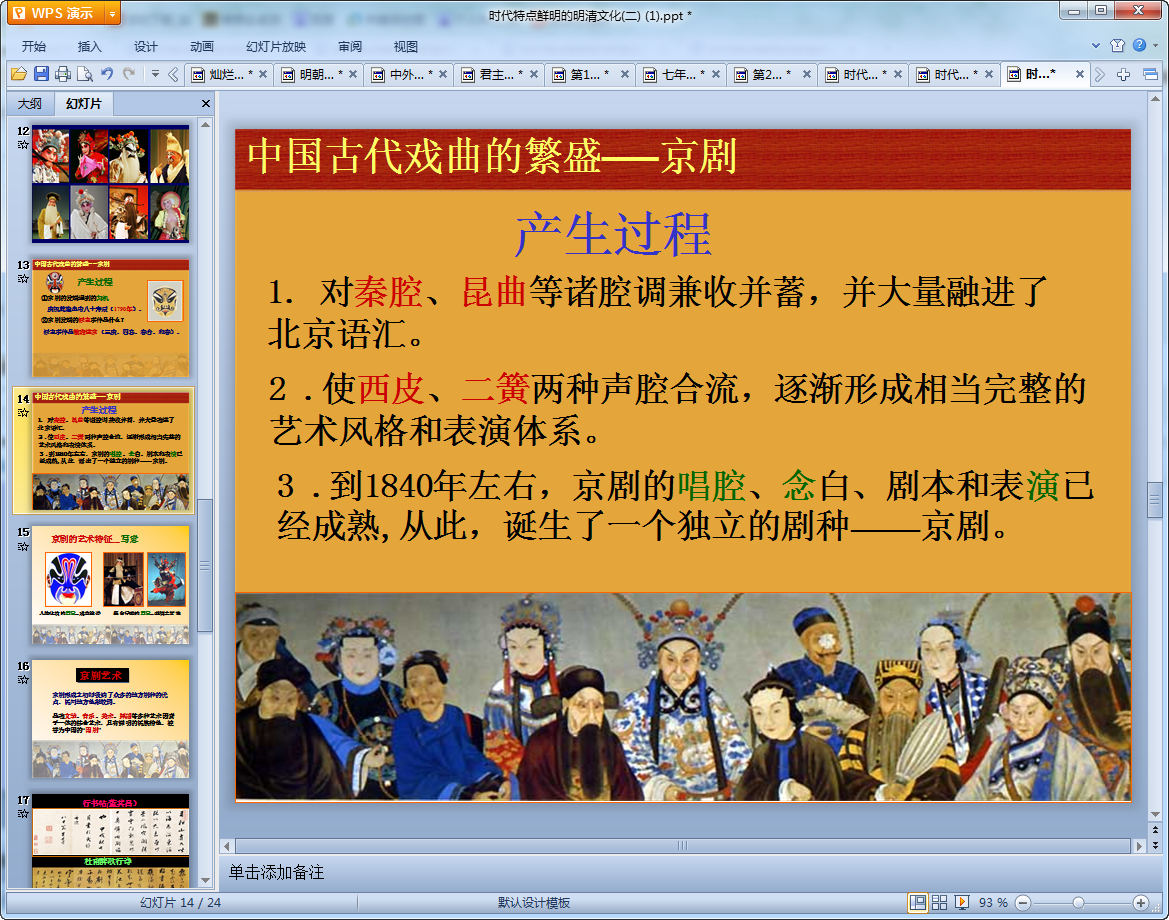Image resolution: width=1169 pixels, height=920 pixels.
Task: Click 单击添加备注 notes area
Action: pyautogui.click(x=277, y=872)
